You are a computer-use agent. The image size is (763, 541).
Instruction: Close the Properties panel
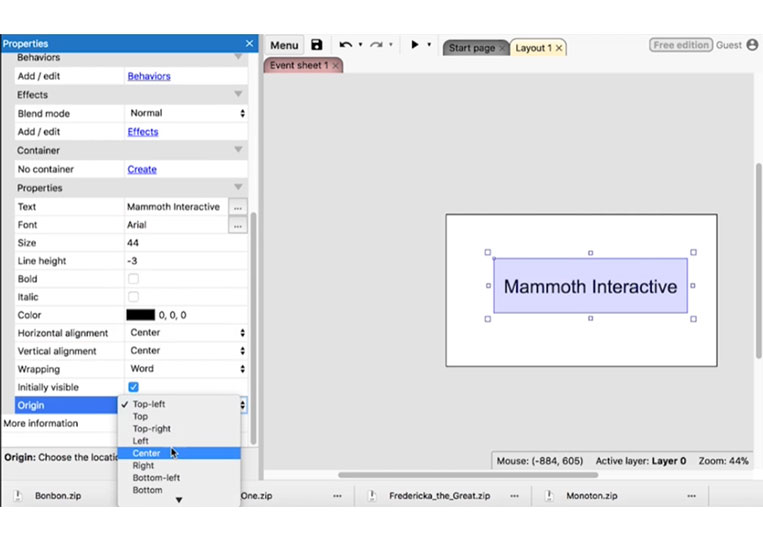point(249,43)
